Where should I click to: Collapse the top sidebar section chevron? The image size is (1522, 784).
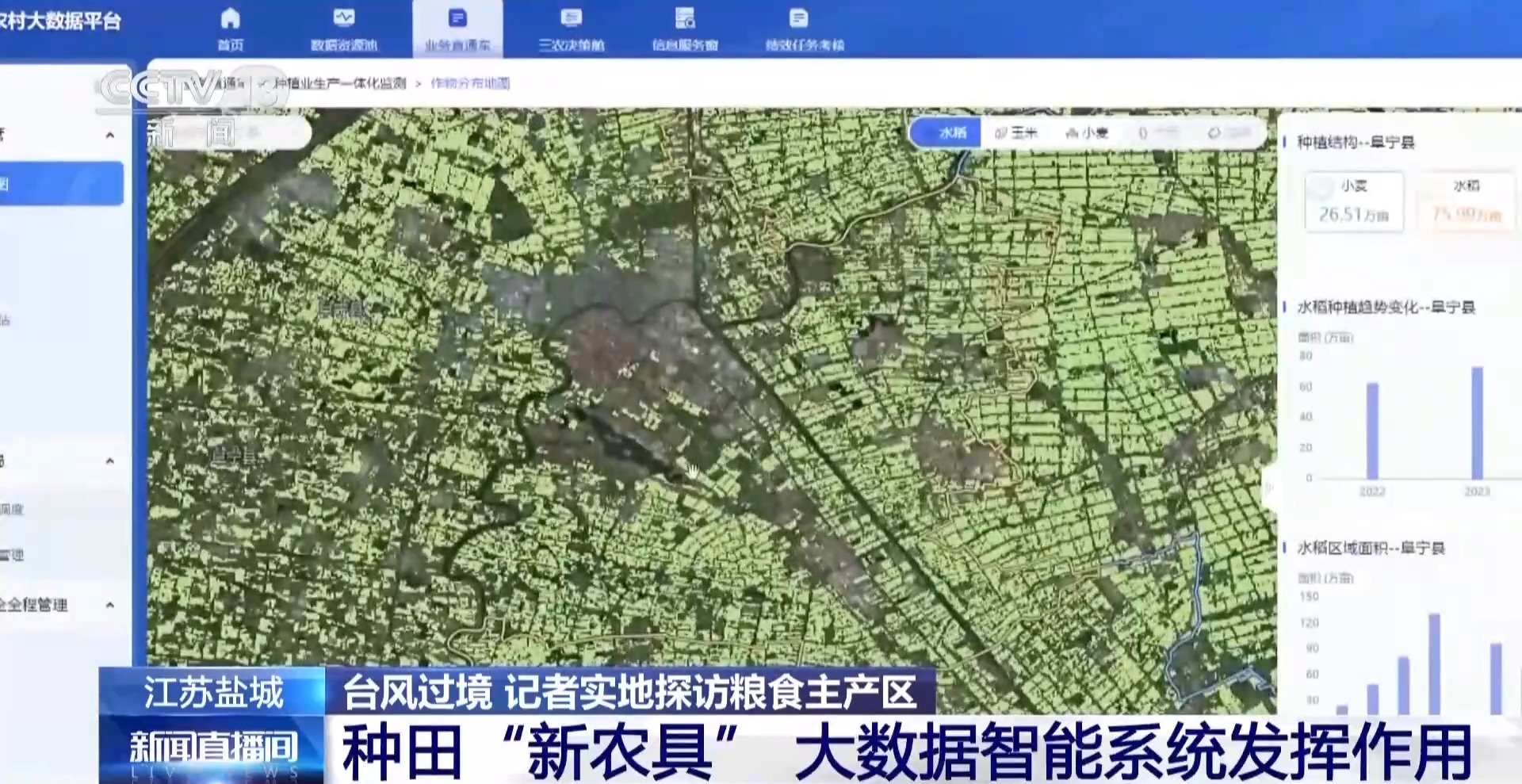tap(110, 136)
